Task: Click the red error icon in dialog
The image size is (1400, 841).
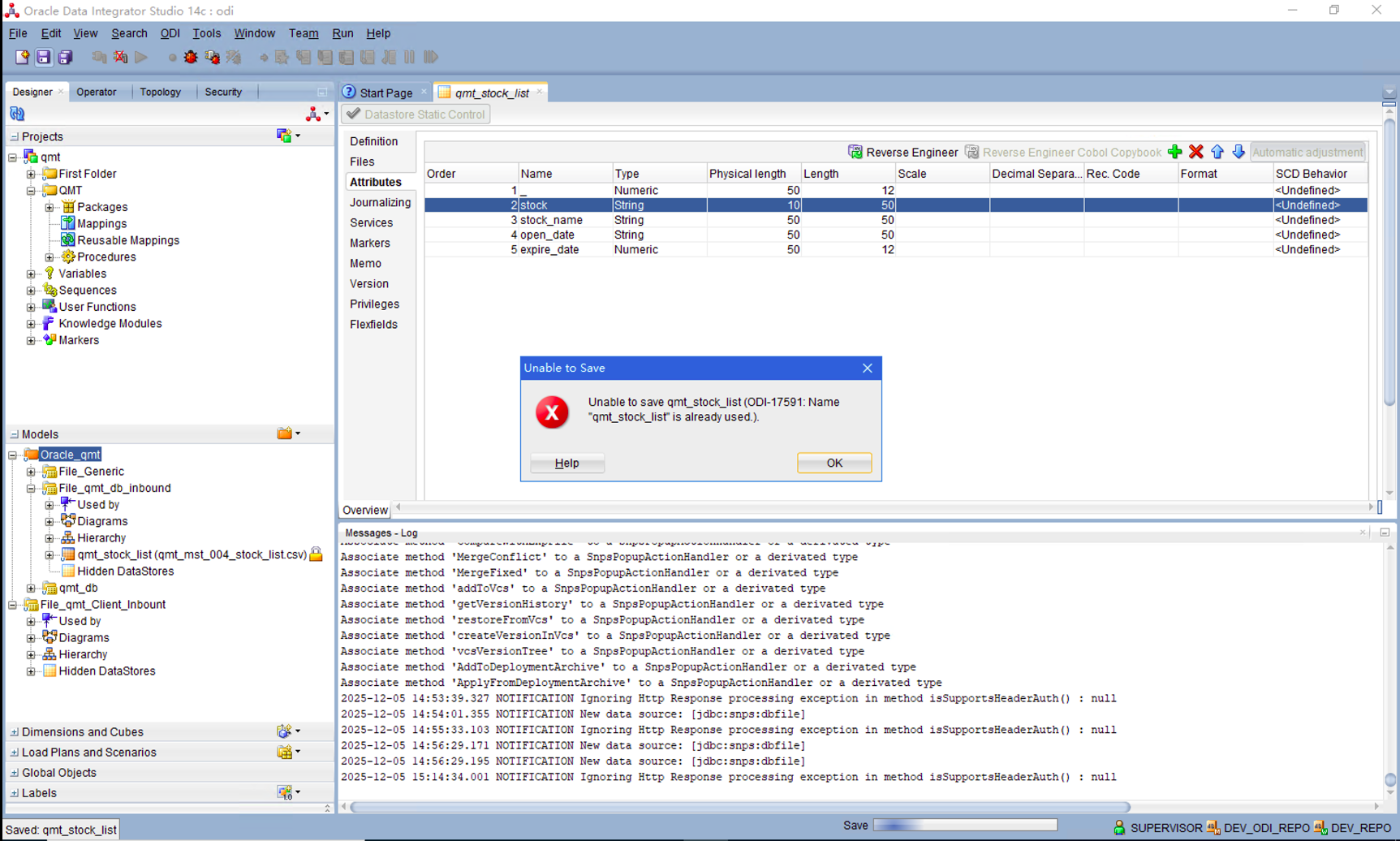Action: (552, 412)
